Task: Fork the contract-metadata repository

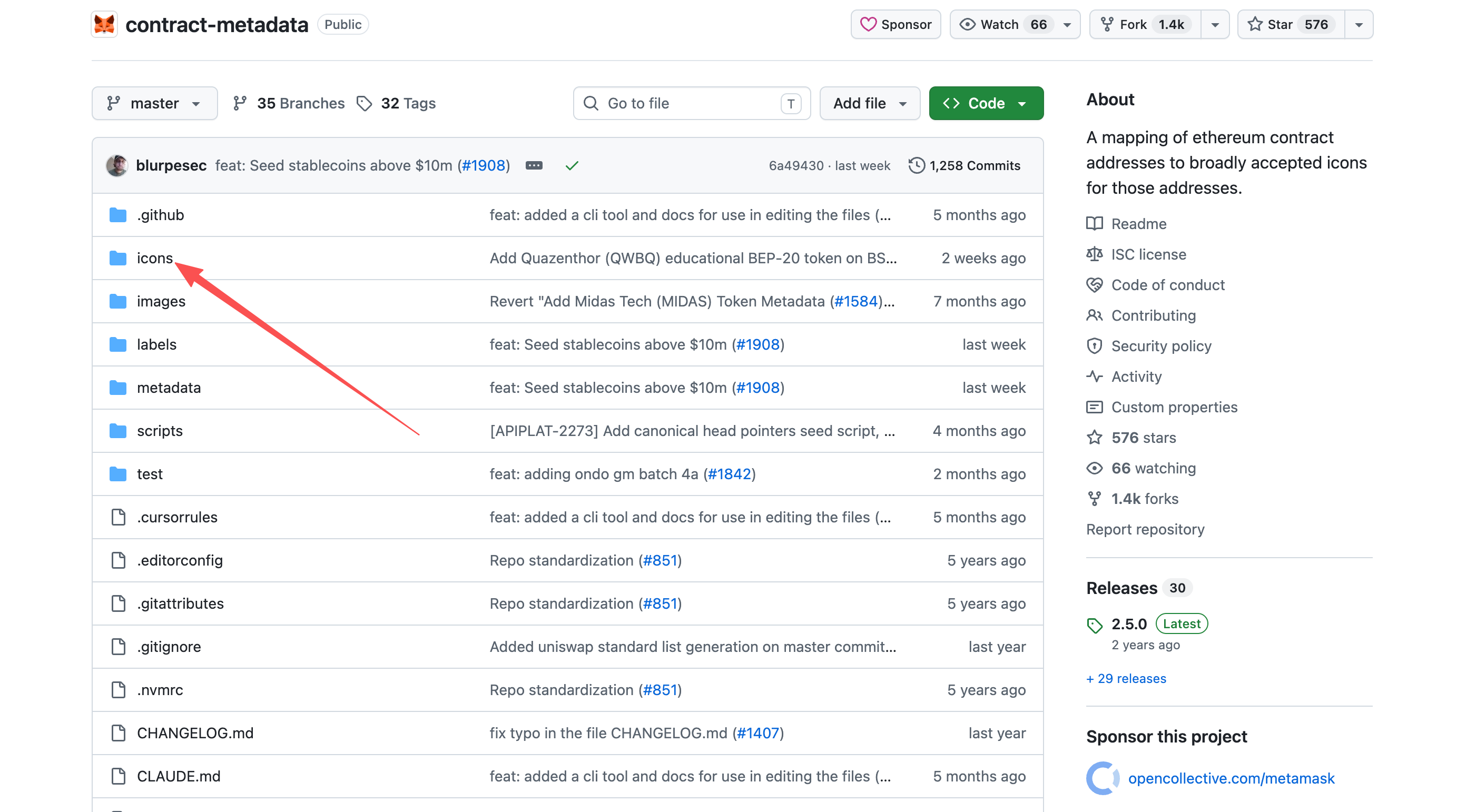Action: 1145,24
